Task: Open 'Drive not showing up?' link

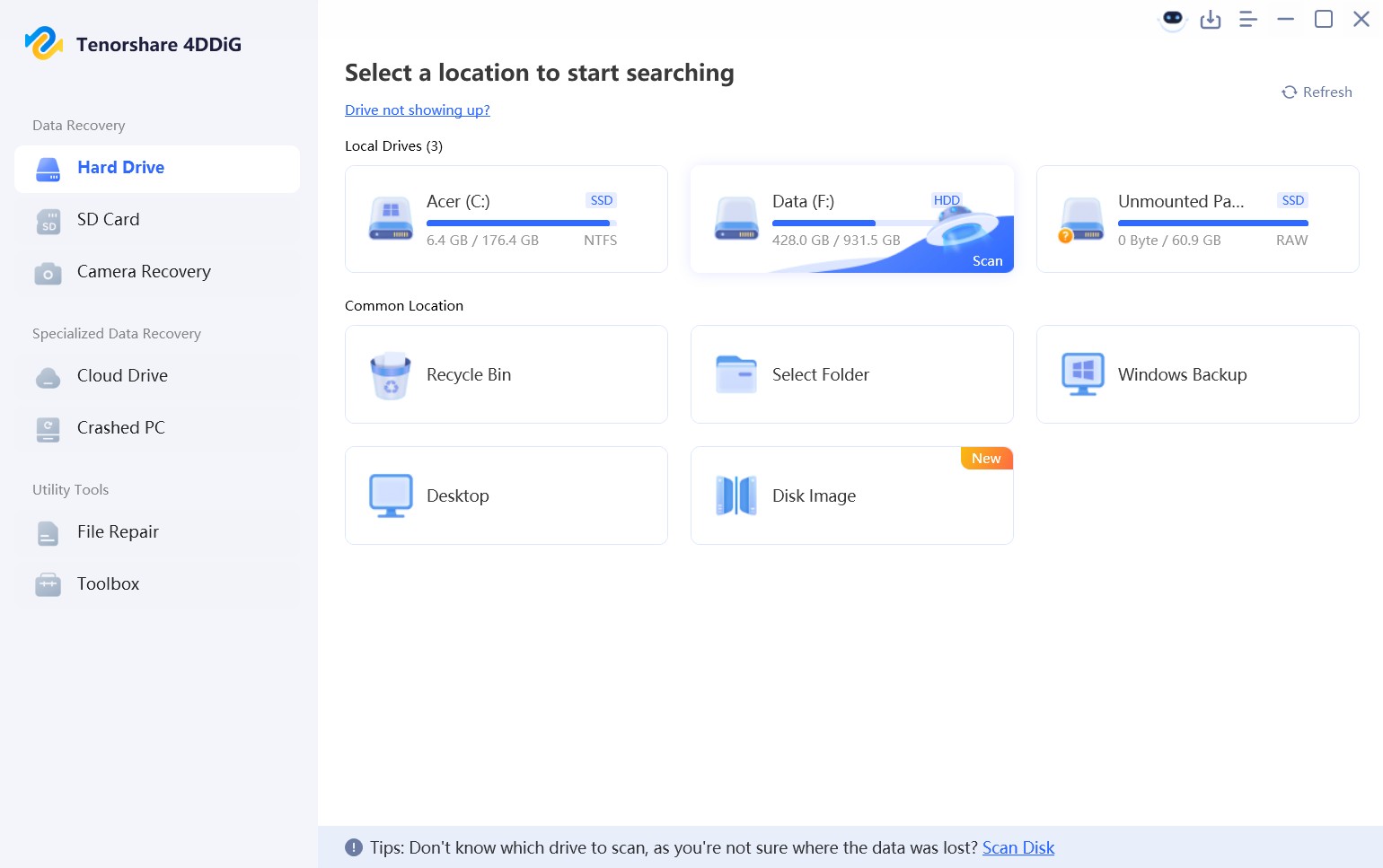Action: 417,110
